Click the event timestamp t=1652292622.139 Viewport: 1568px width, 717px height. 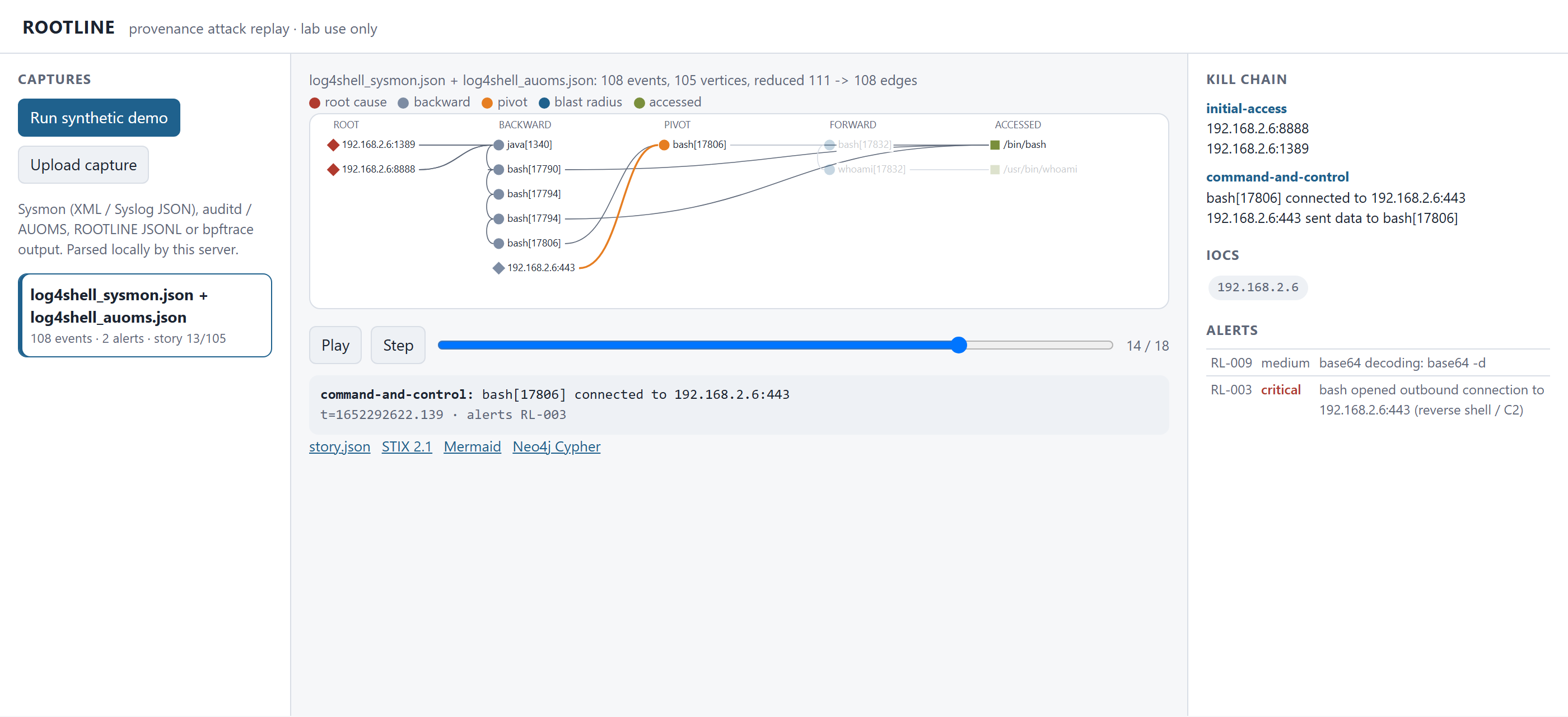(382, 415)
